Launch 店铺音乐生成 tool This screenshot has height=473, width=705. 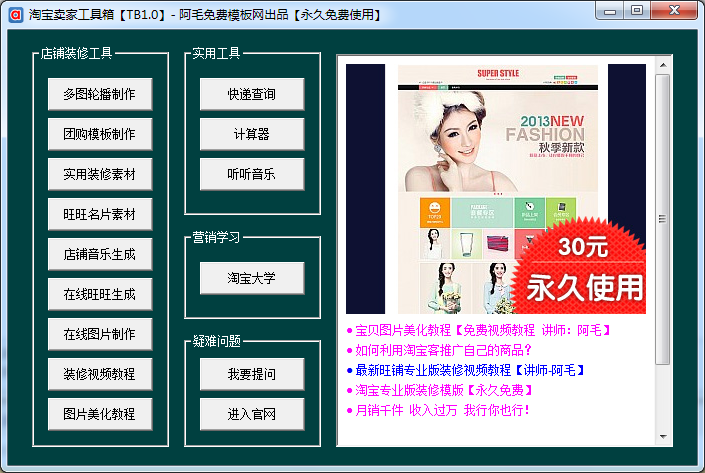(x=100, y=254)
